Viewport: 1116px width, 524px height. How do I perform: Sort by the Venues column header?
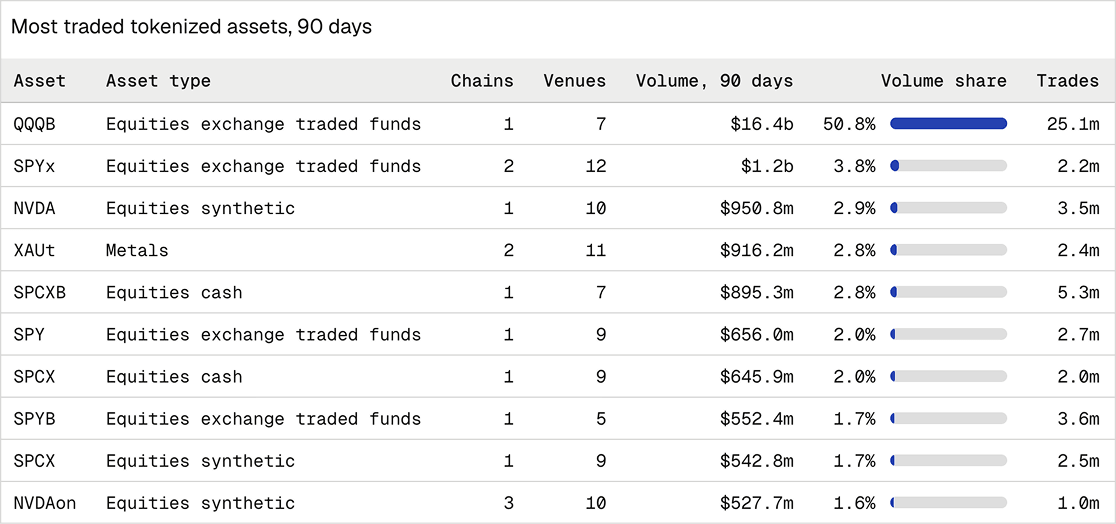pyautogui.click(x=574, y=80)
